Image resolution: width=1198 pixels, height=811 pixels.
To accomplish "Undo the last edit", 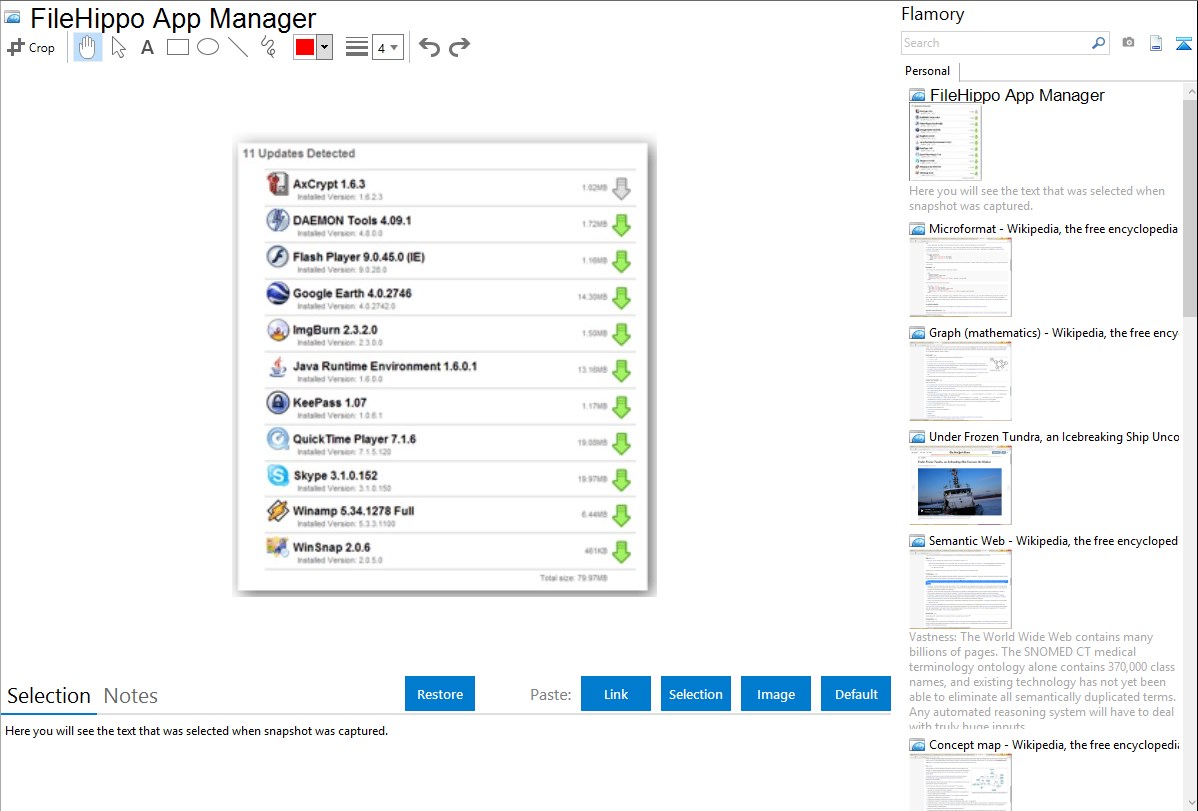I will point(429,47).
